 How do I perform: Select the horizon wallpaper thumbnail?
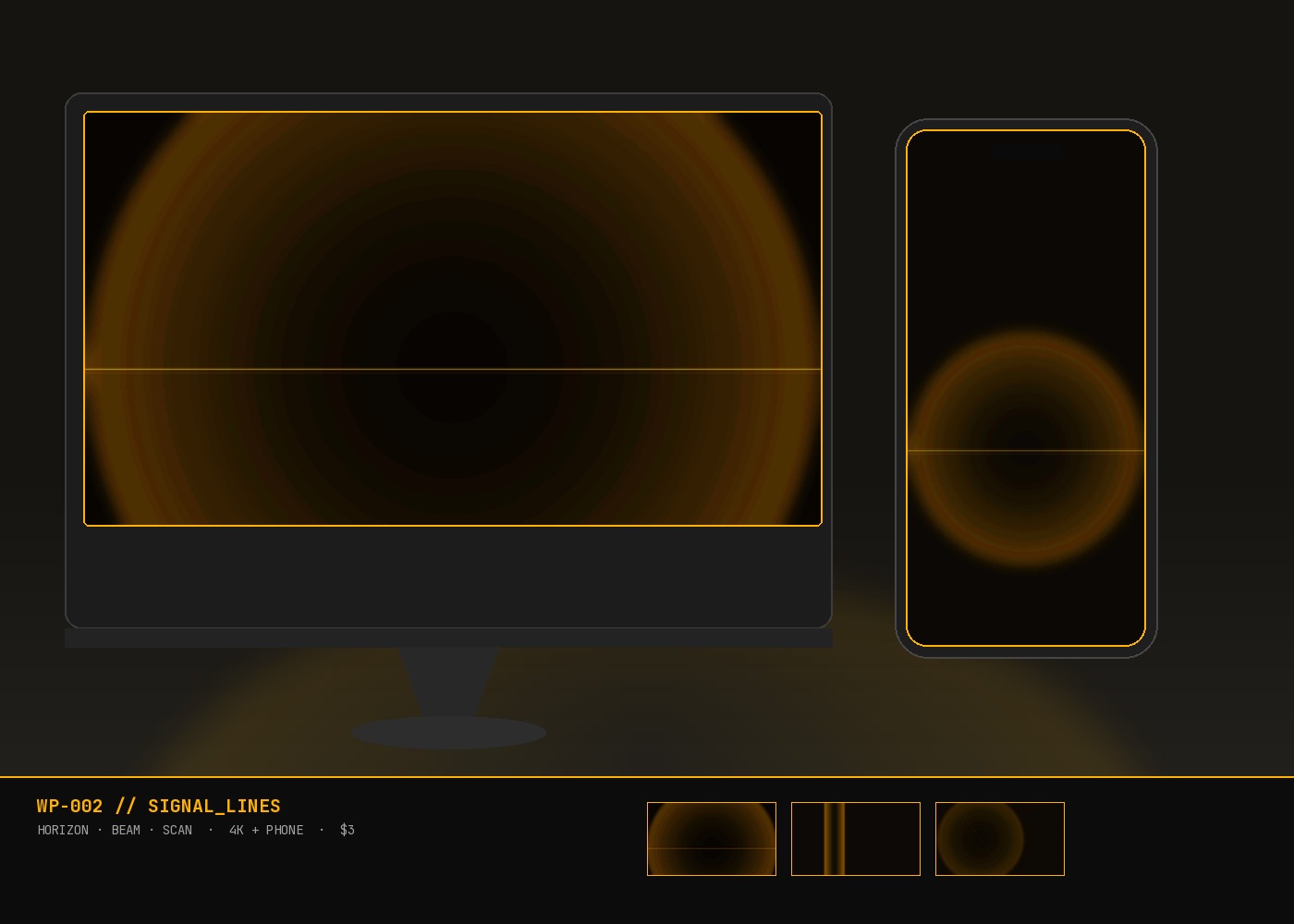[x=712, y=839]
